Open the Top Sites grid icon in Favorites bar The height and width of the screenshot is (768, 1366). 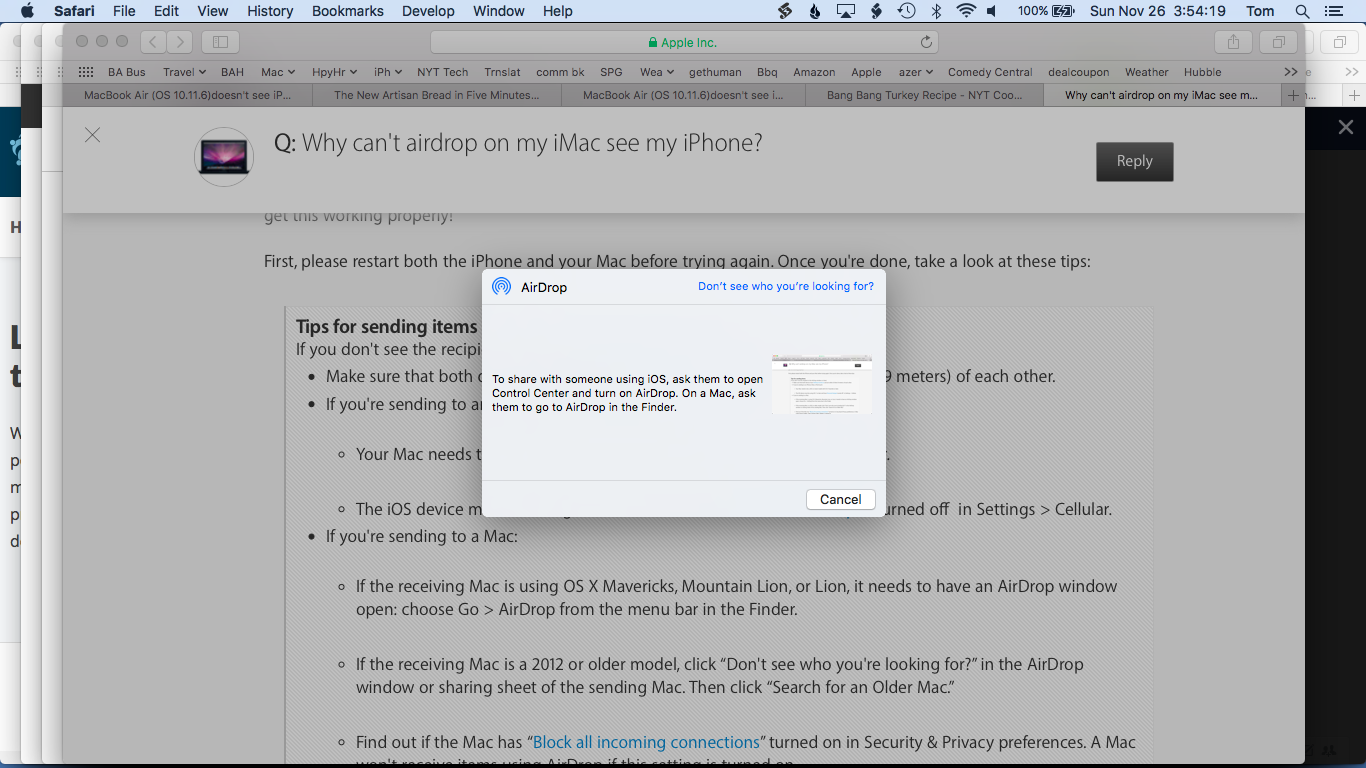(x=86, y=72)
